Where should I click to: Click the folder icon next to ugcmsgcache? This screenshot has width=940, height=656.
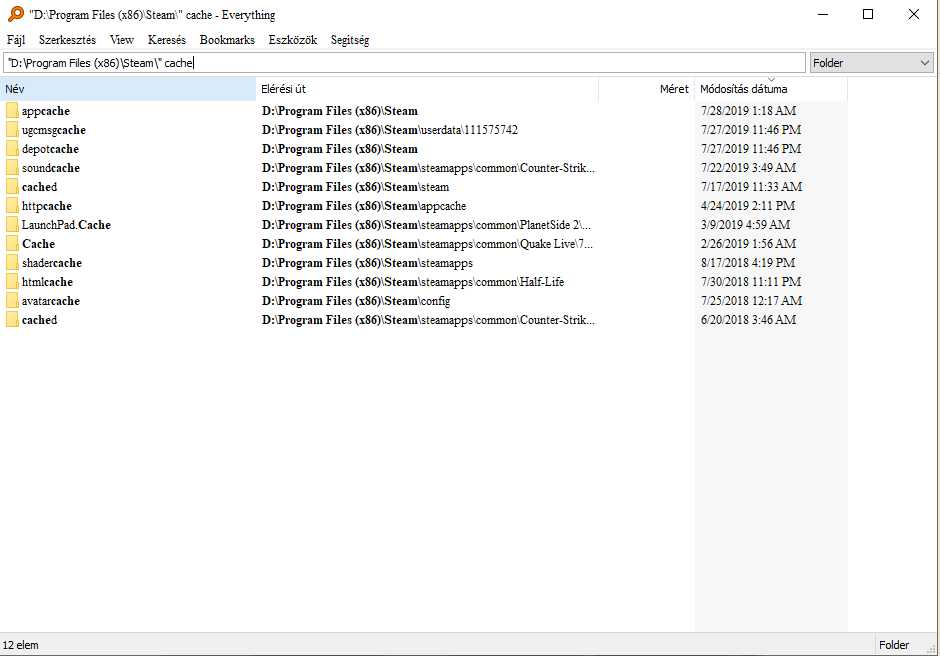point(12,130)
